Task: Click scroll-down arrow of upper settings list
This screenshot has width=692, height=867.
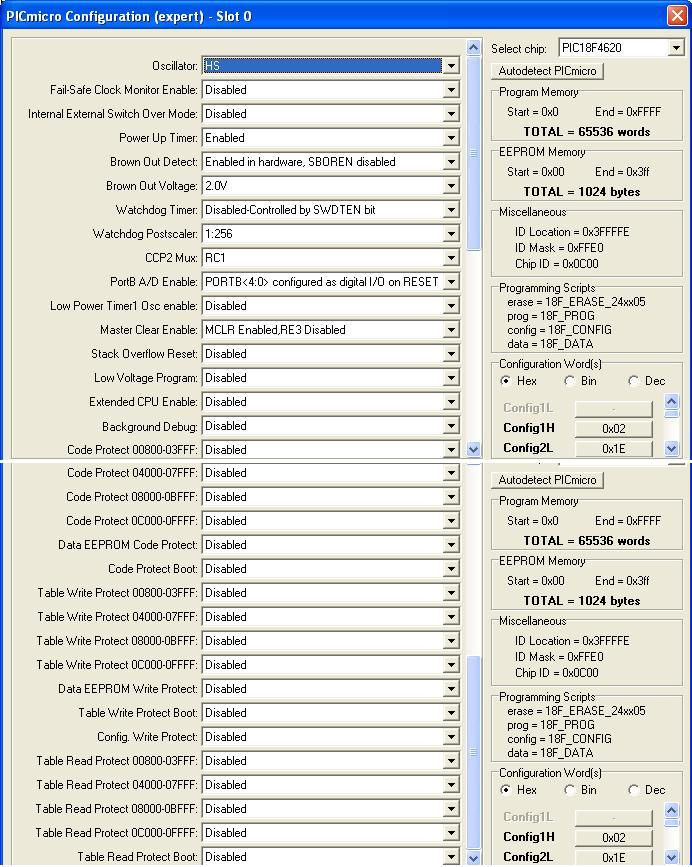Action: point(474,450)
